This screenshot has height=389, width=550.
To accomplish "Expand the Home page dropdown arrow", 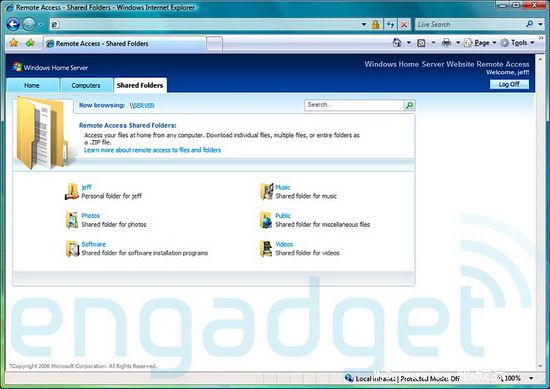I will point(409,43).
